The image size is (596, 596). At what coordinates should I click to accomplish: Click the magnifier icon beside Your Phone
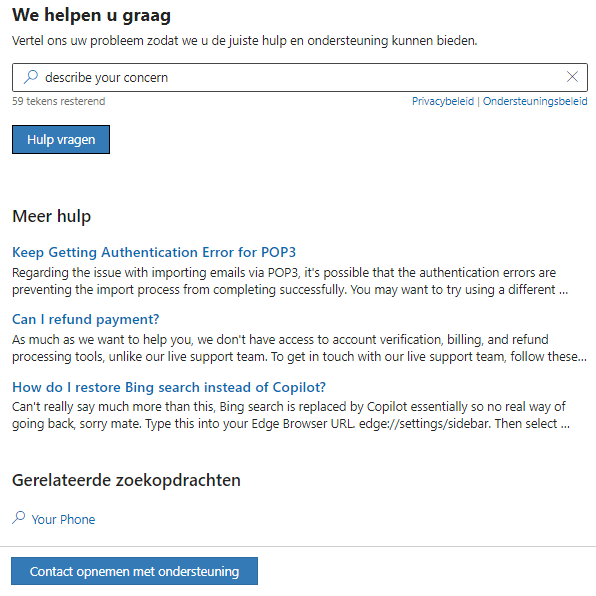click(19, 518)
